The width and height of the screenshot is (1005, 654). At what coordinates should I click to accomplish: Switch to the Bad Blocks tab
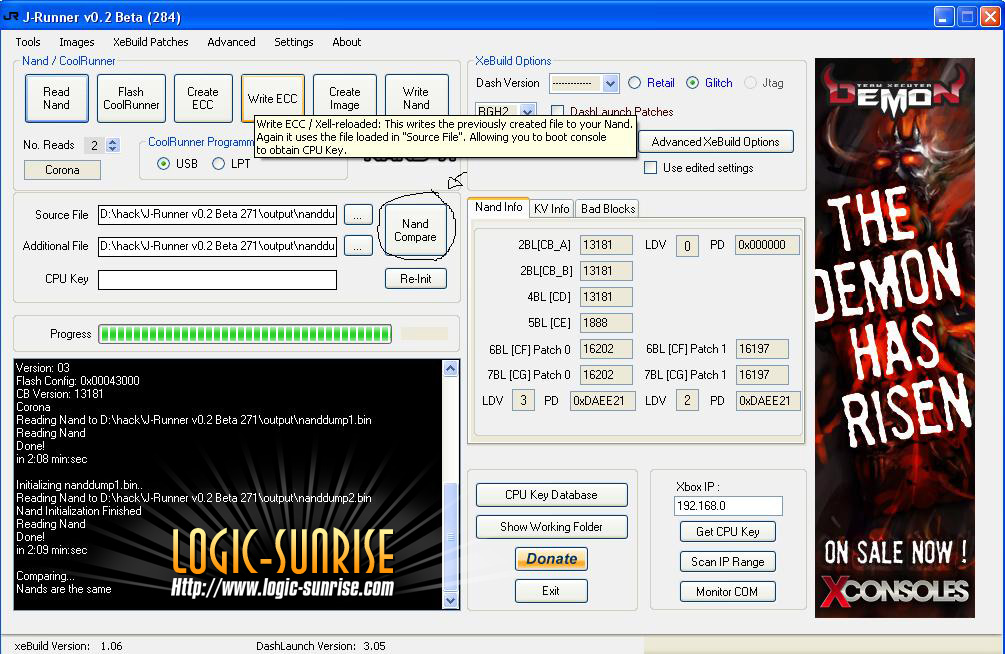(608, 209)
